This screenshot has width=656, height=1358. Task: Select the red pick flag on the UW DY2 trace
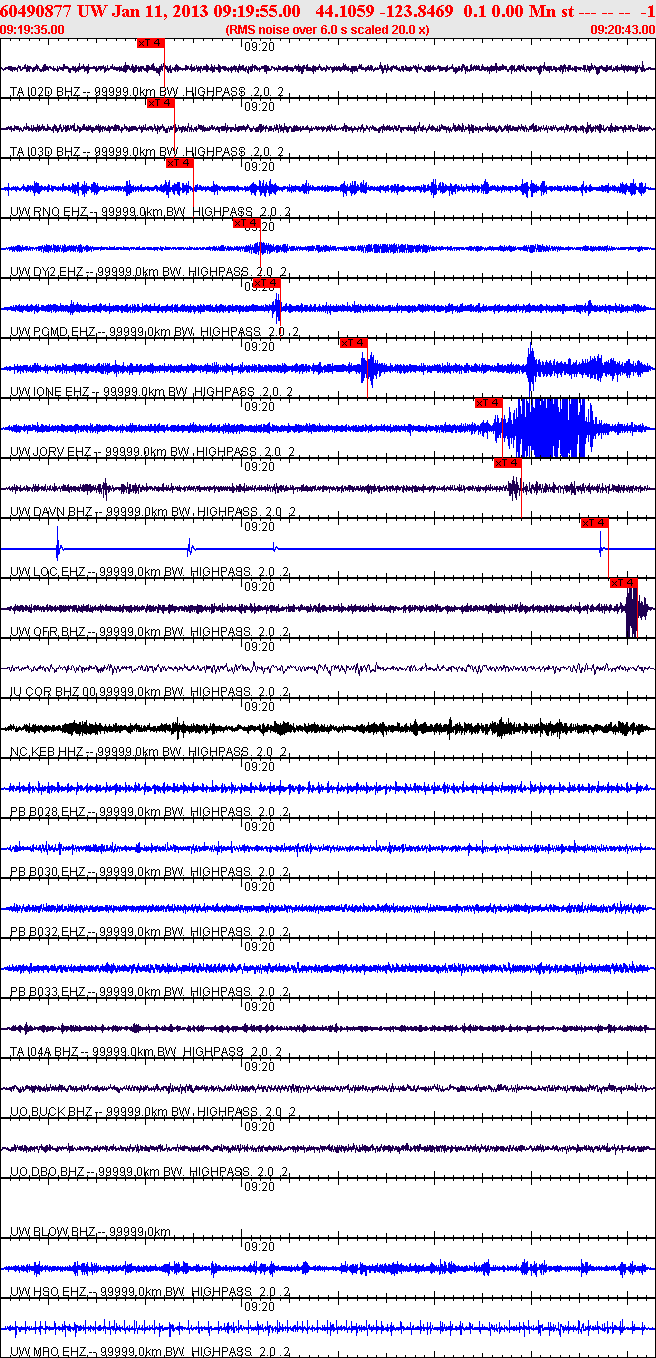[246, 223]
